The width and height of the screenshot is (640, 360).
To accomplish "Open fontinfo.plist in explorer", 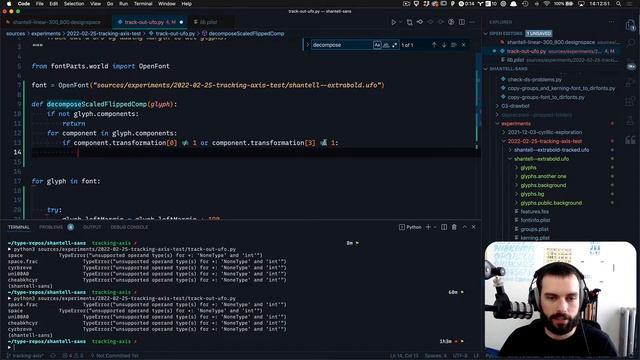I will click(x=535, y=220).
